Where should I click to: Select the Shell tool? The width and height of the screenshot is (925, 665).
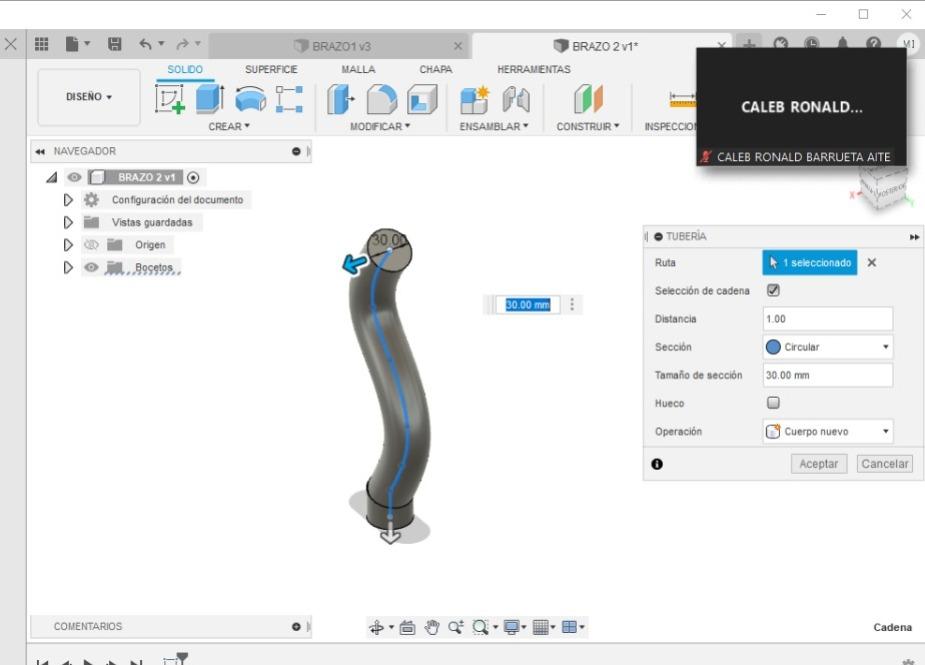coord(422,99)
